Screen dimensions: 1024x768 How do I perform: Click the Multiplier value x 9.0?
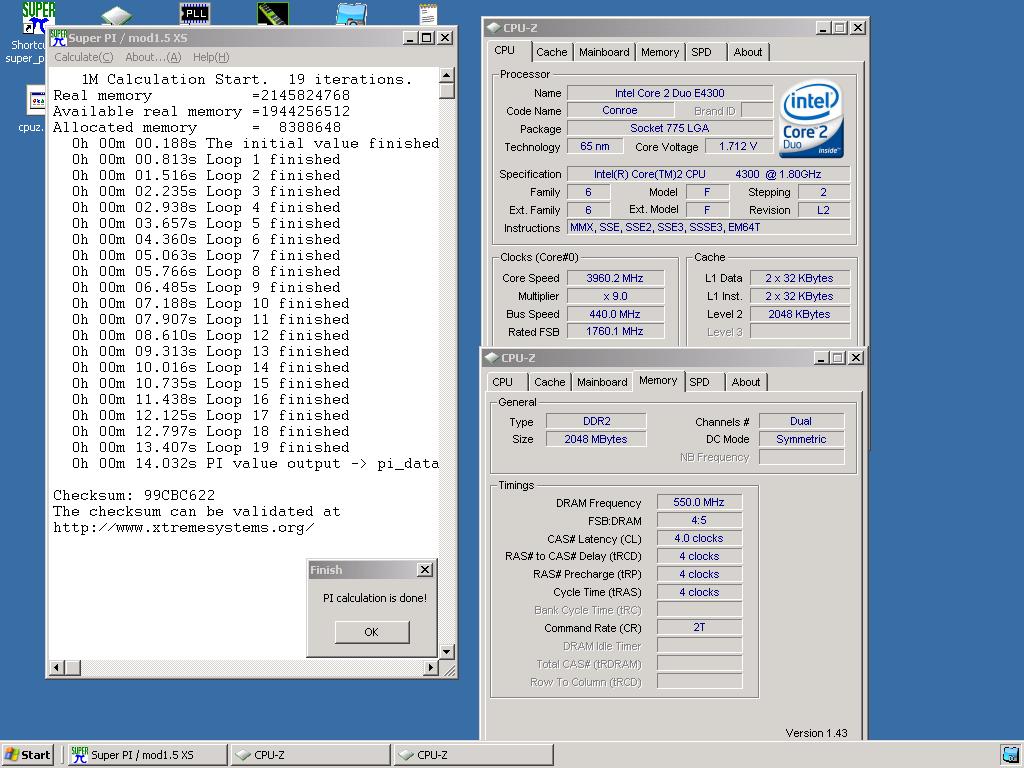point(615,296)
